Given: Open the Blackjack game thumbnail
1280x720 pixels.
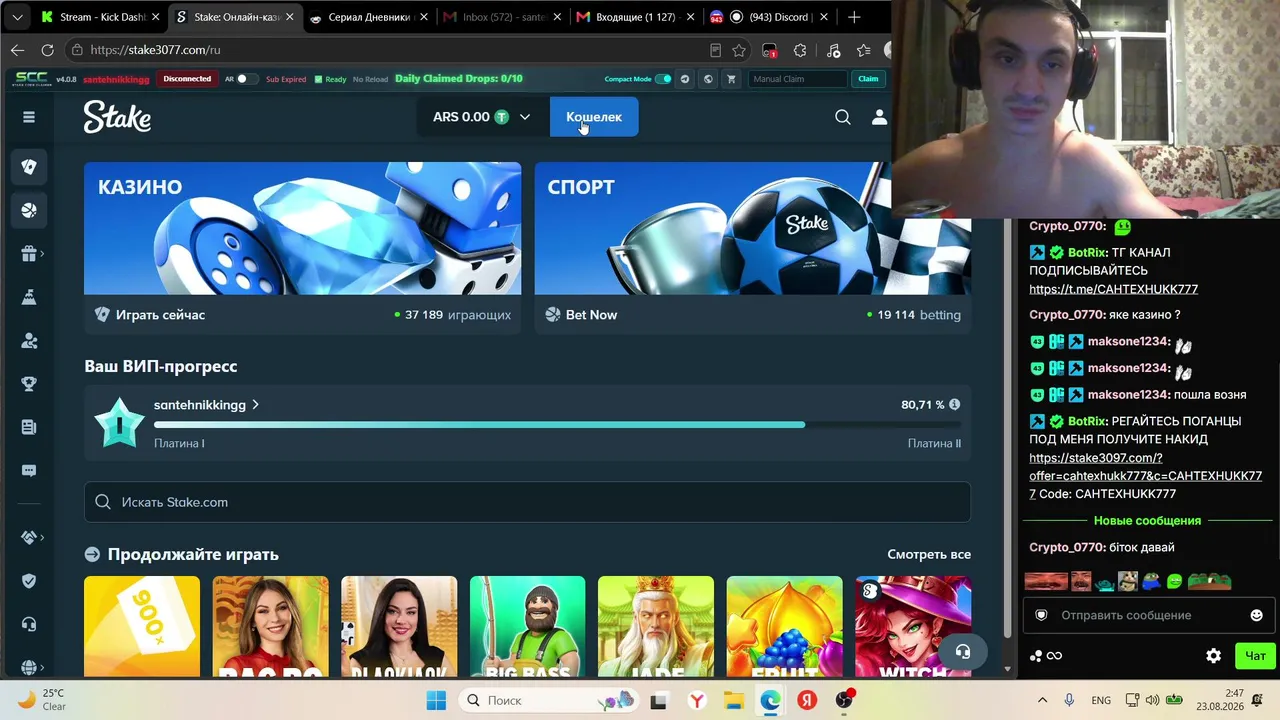Looking at the screenshot, I should [x=399, y=627].
